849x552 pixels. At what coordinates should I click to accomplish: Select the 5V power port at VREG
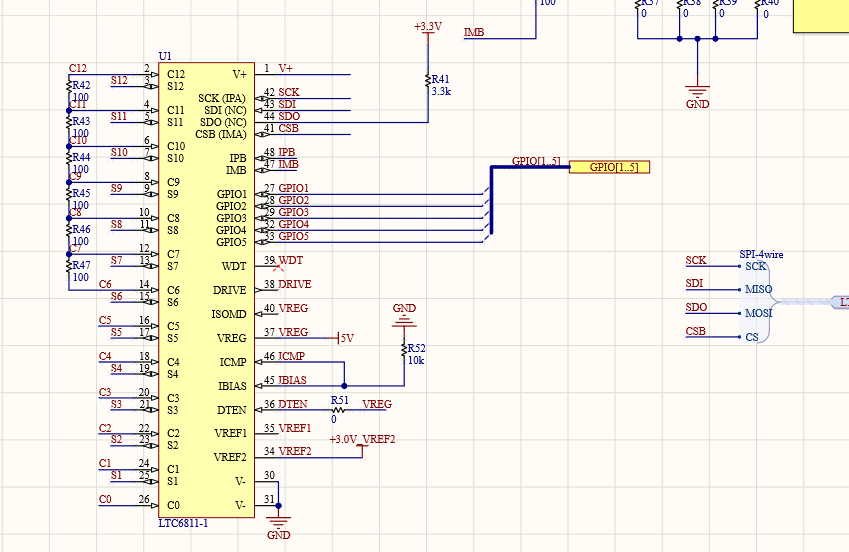click(x=346, y=338)
